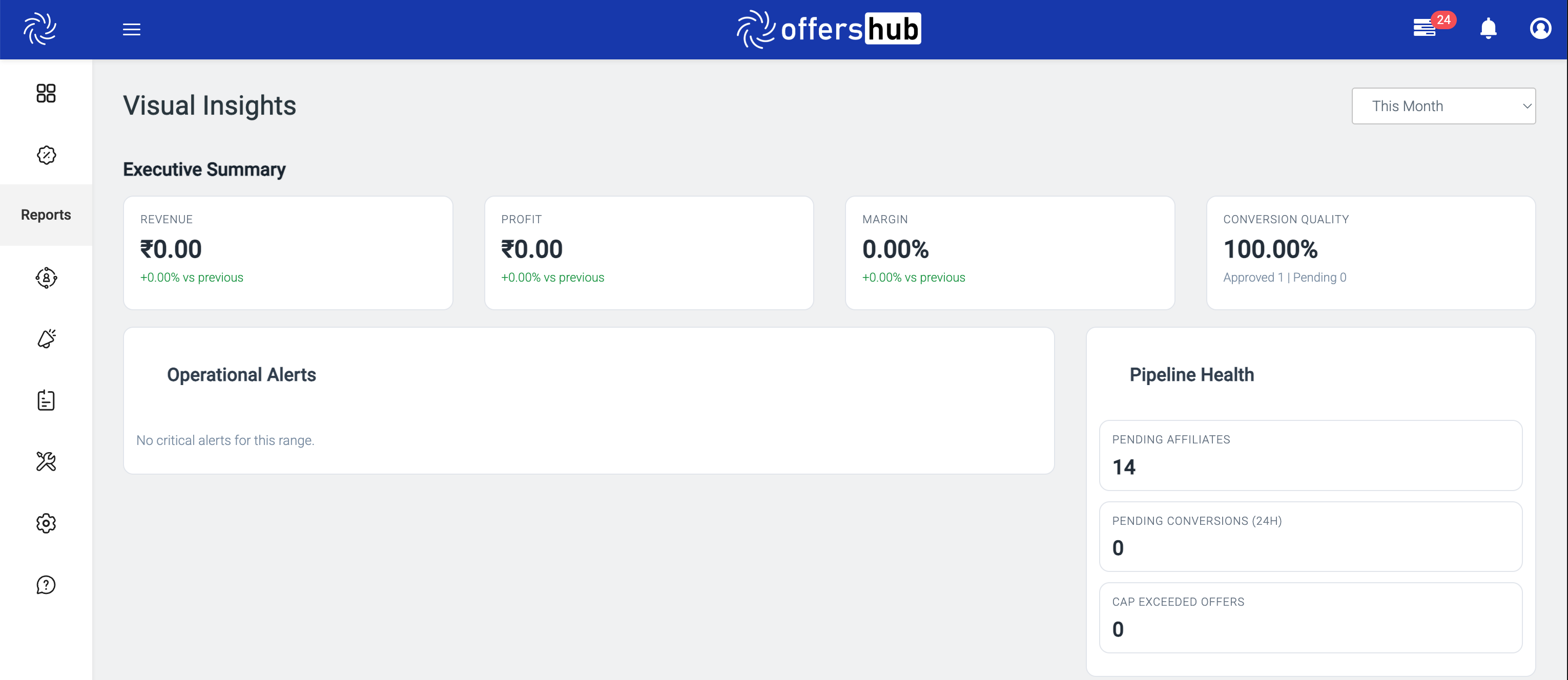Image resolution: width=1568 pixels, height=680 pixels.
Task: Click the offershub logo in header center
Action: (829, 29)
